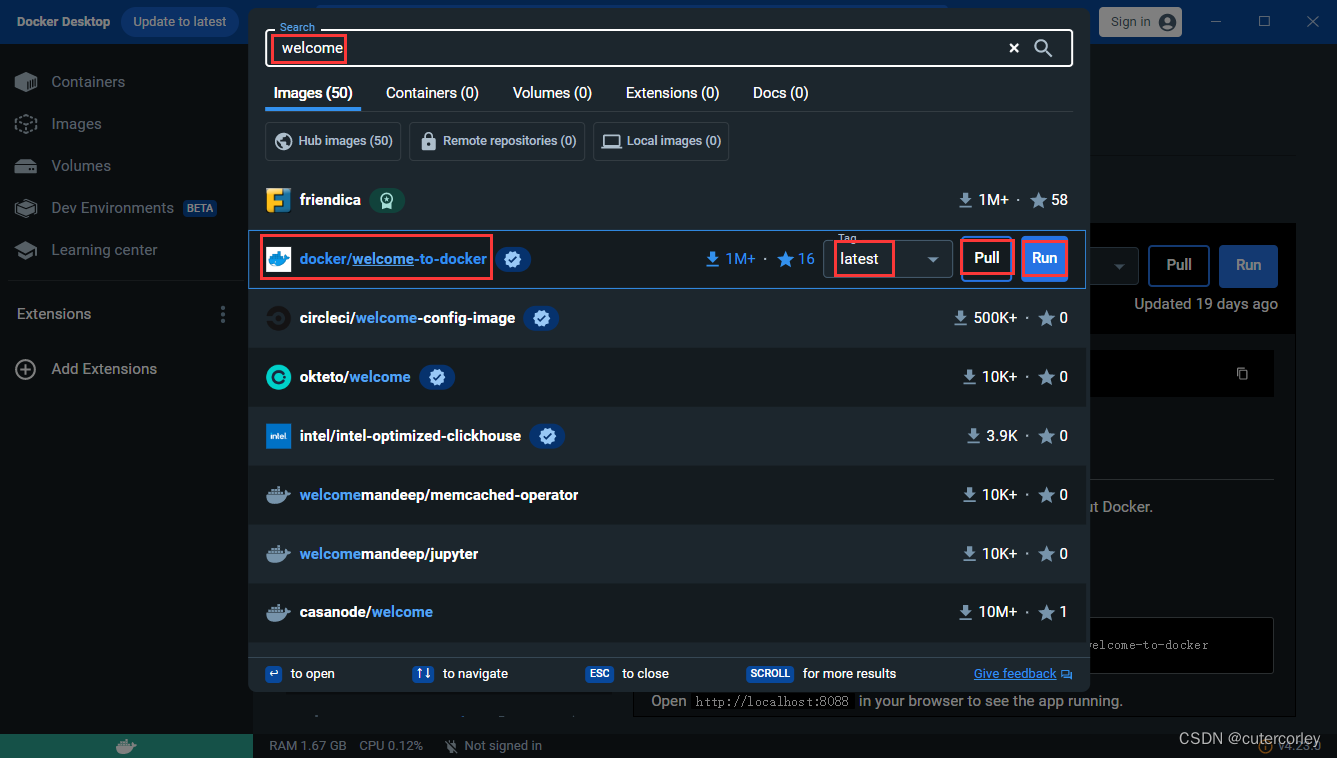Switch to Docs (0) tab
Image resolution: width=1337 pixels, height=758 pixels.
(780, 93)
